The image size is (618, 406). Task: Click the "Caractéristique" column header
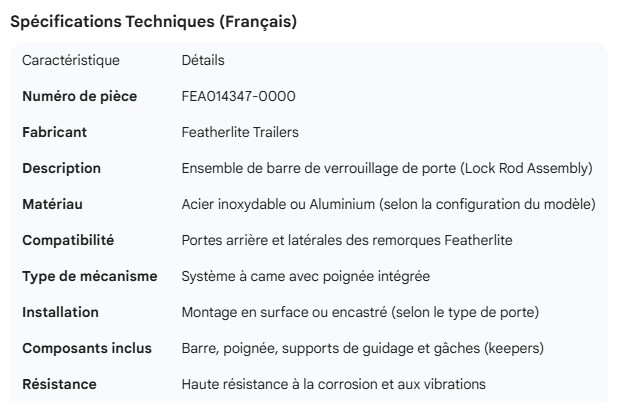[x=71, y=61]
